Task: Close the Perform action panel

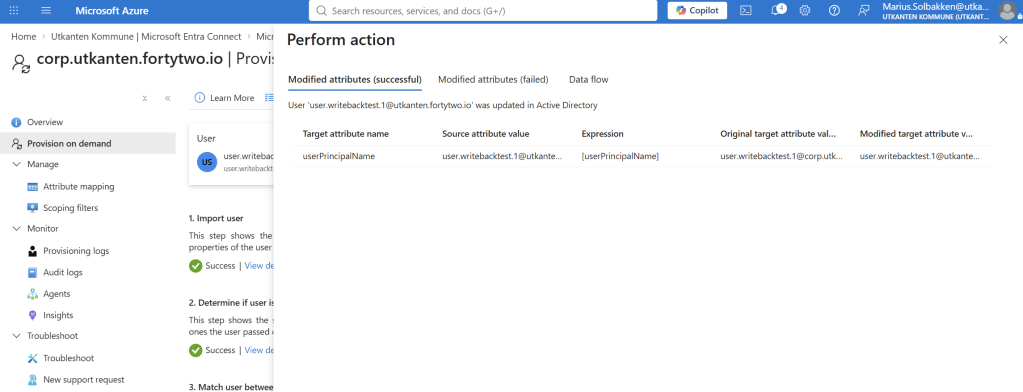Action: click(1003, 40)
